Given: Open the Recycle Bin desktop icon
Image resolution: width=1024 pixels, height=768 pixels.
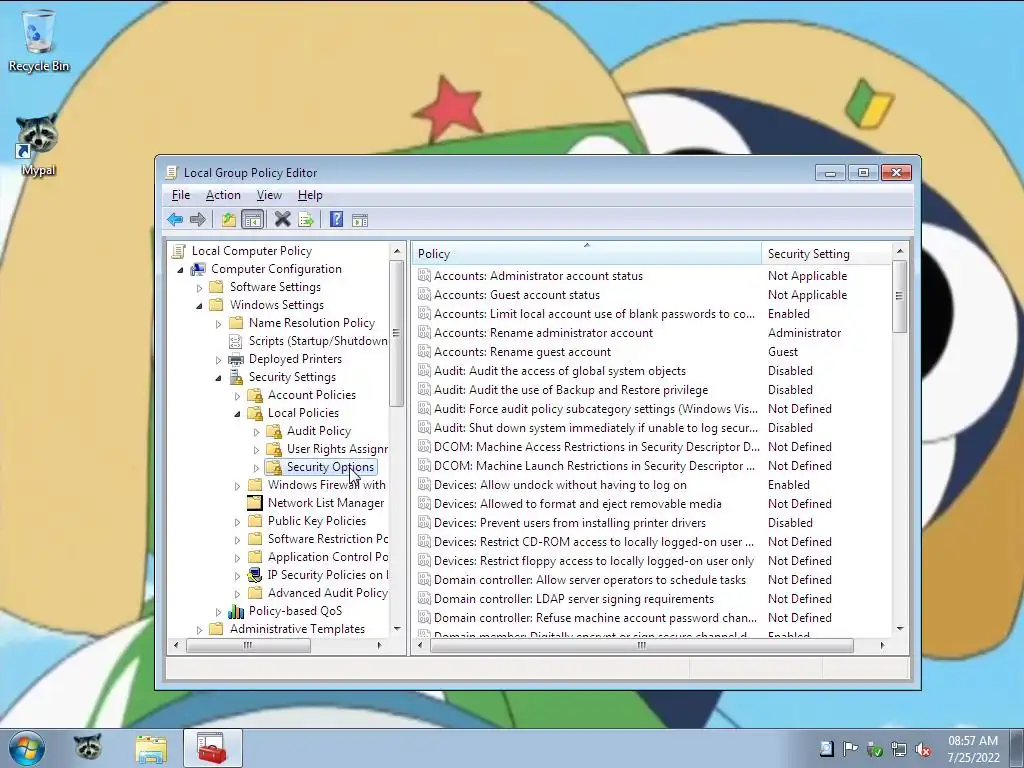Looking at the screenshot, I should [39, 40].
